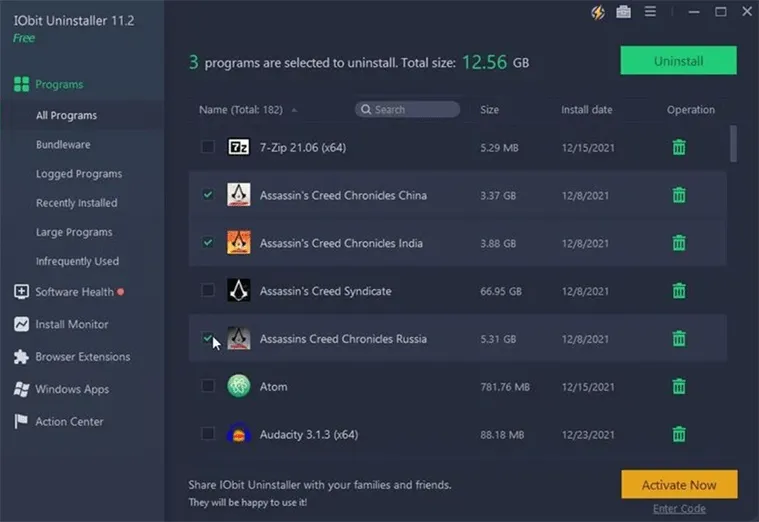Click the Install Monitor chart icon
The height and width of the screenshot is (522, 759).
point(21,324)
